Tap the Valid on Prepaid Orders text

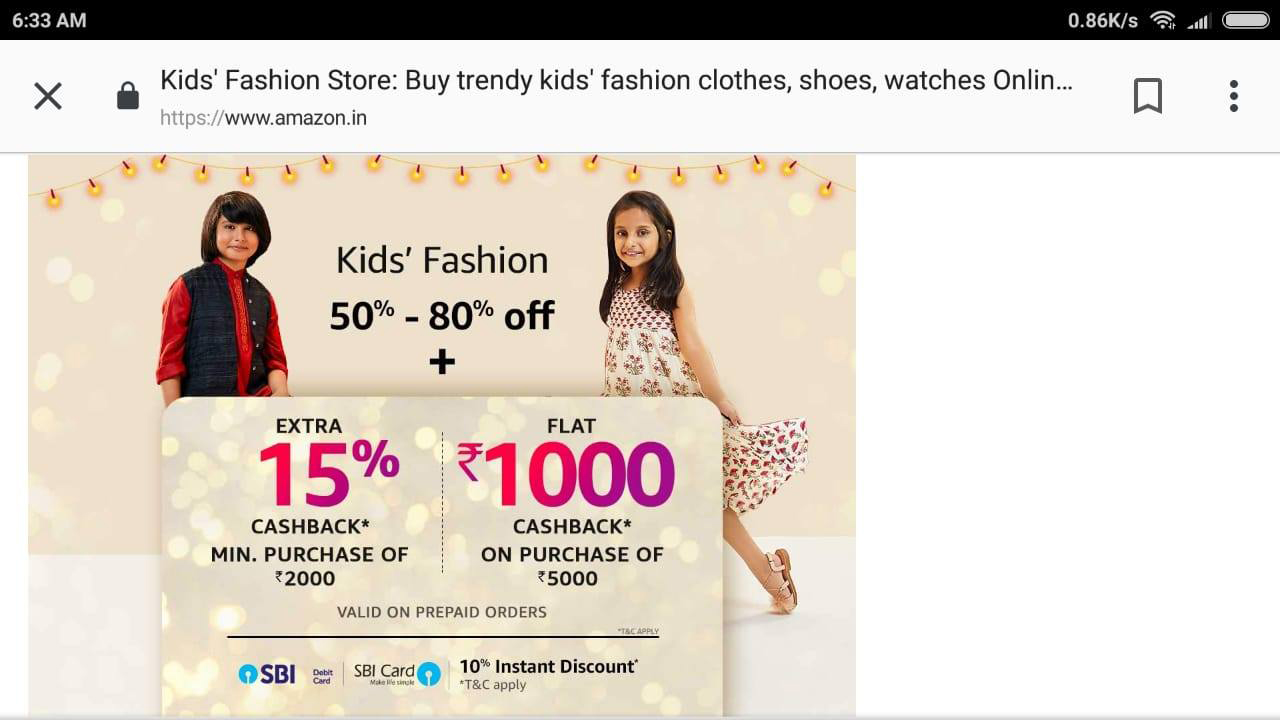(442, 612)
